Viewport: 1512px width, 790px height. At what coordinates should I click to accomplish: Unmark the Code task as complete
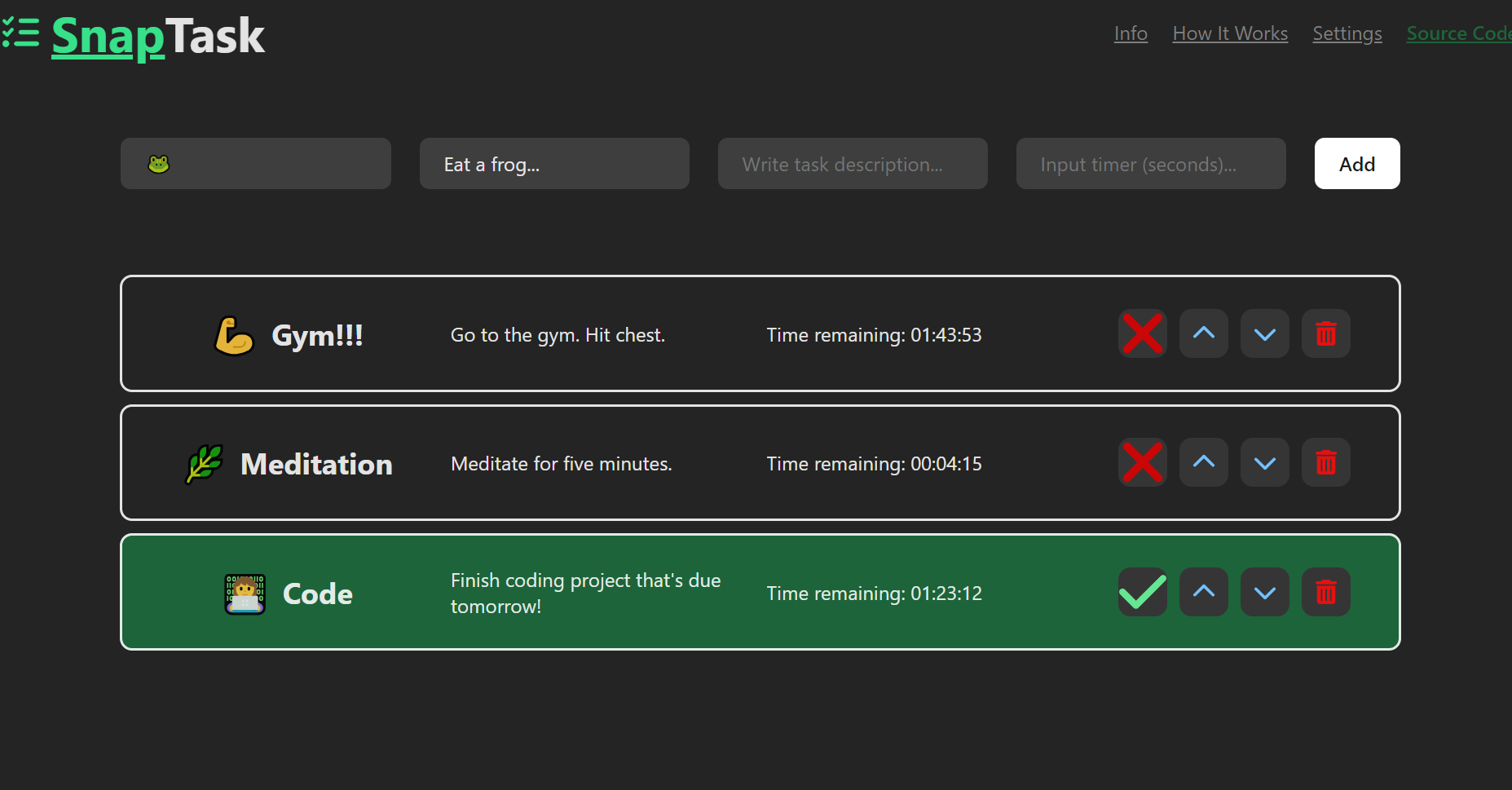(1142, 592)
